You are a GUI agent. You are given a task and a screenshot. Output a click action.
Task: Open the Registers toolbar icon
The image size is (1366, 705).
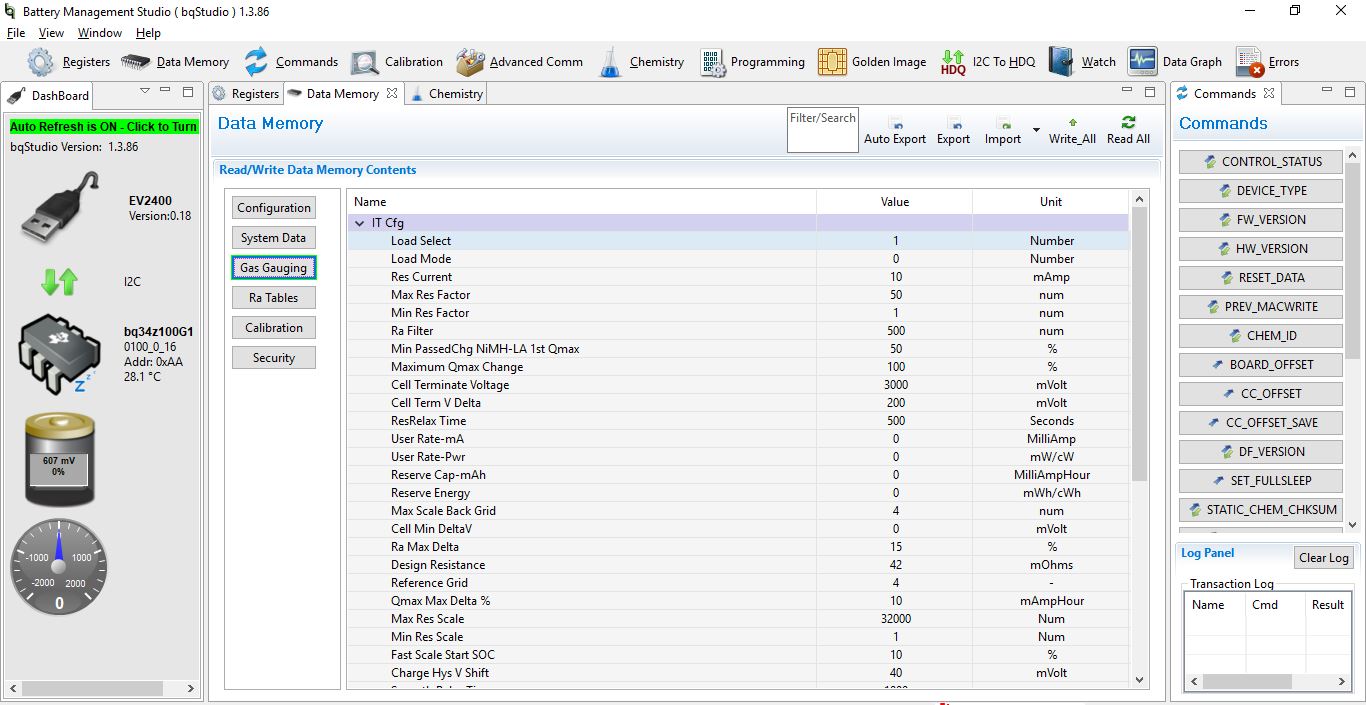[40, 62]
